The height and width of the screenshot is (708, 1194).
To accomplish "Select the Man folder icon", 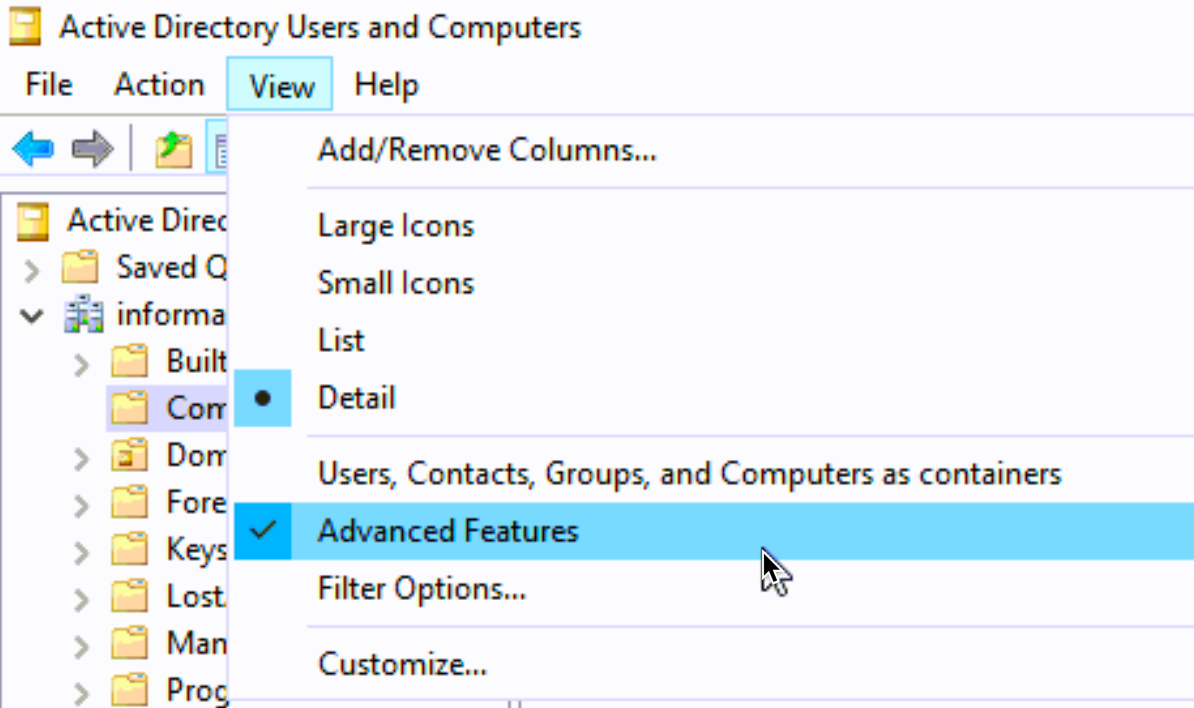I will tap(129, 643).
